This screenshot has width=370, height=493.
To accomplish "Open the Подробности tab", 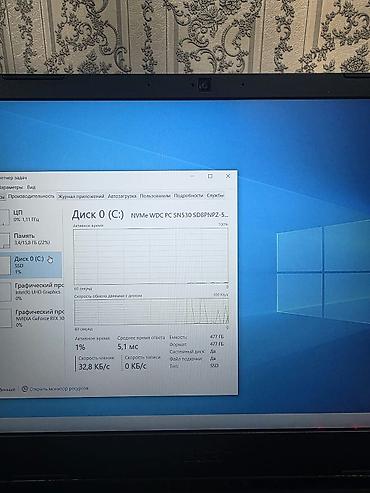I will (x=188, y=196).
